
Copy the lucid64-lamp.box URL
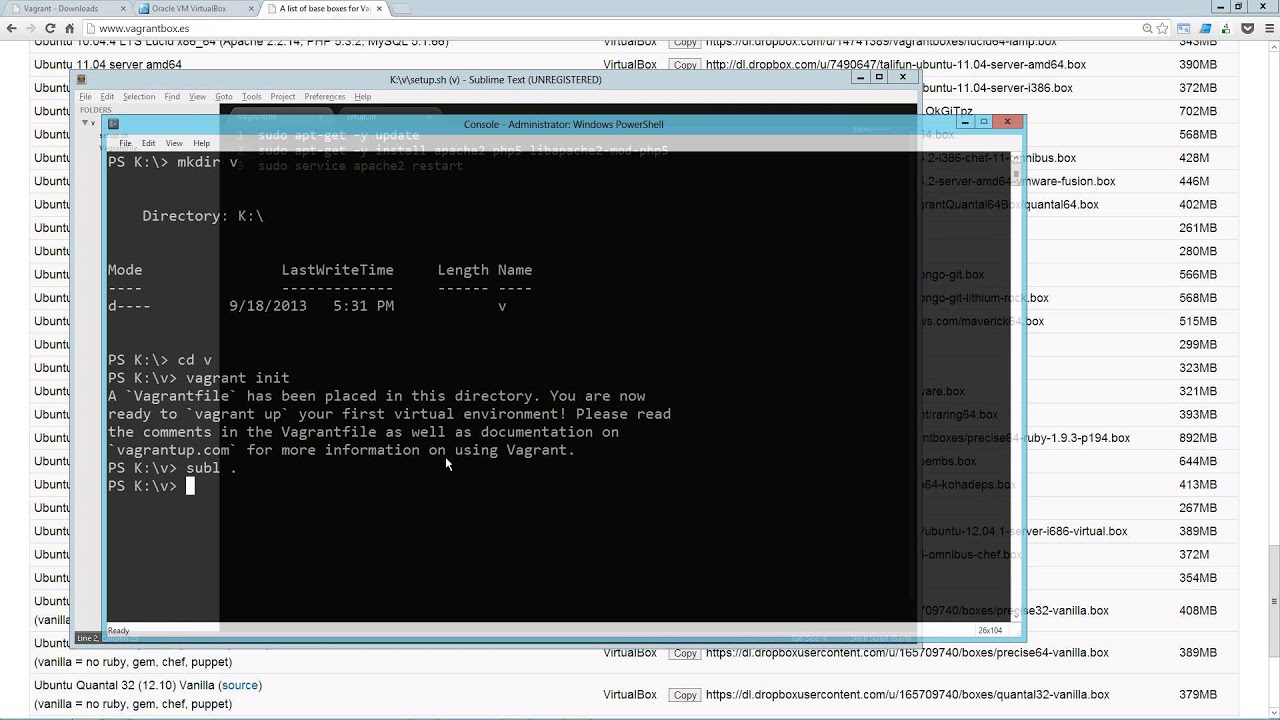pyautogui.click(x=685, y=42)
